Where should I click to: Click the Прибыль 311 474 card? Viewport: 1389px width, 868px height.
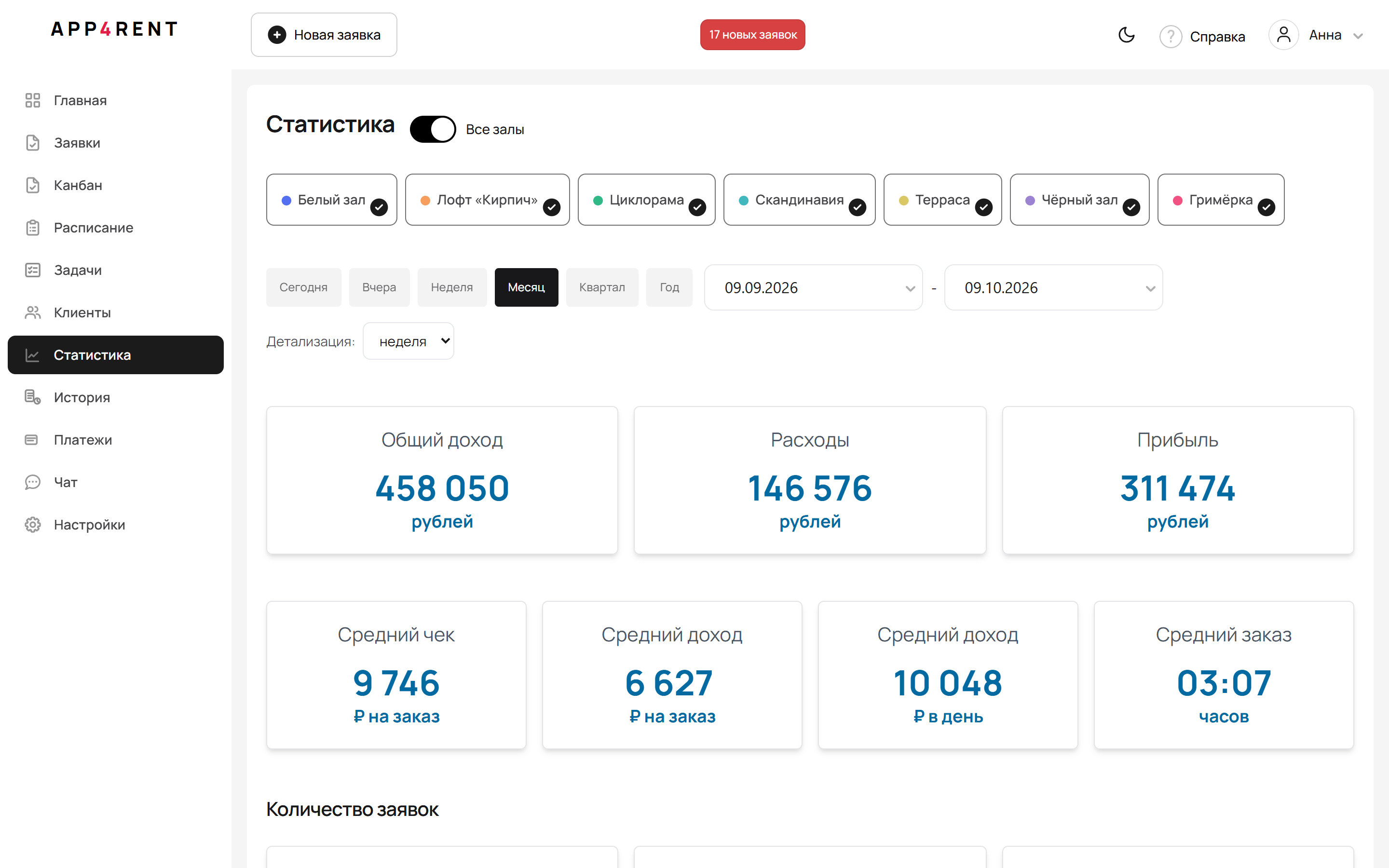click(1178, 480)
